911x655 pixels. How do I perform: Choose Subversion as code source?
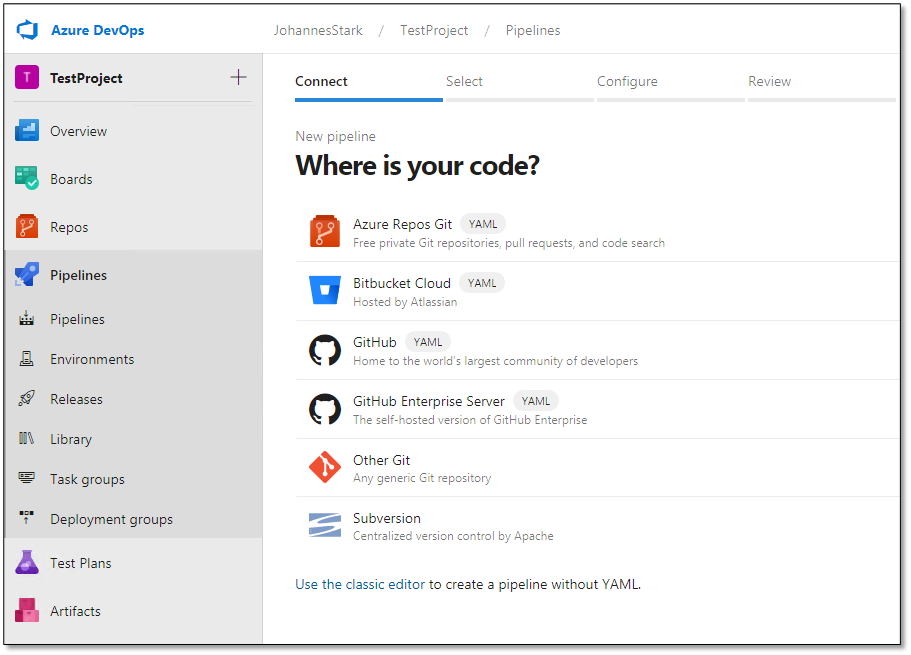pyautogui.click(x=597, y=526)
